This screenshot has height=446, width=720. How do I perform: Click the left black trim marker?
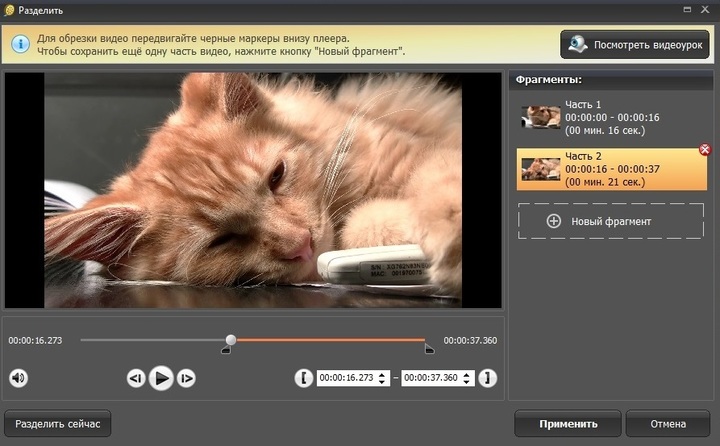pyautogui.click(x=226, y=350)
